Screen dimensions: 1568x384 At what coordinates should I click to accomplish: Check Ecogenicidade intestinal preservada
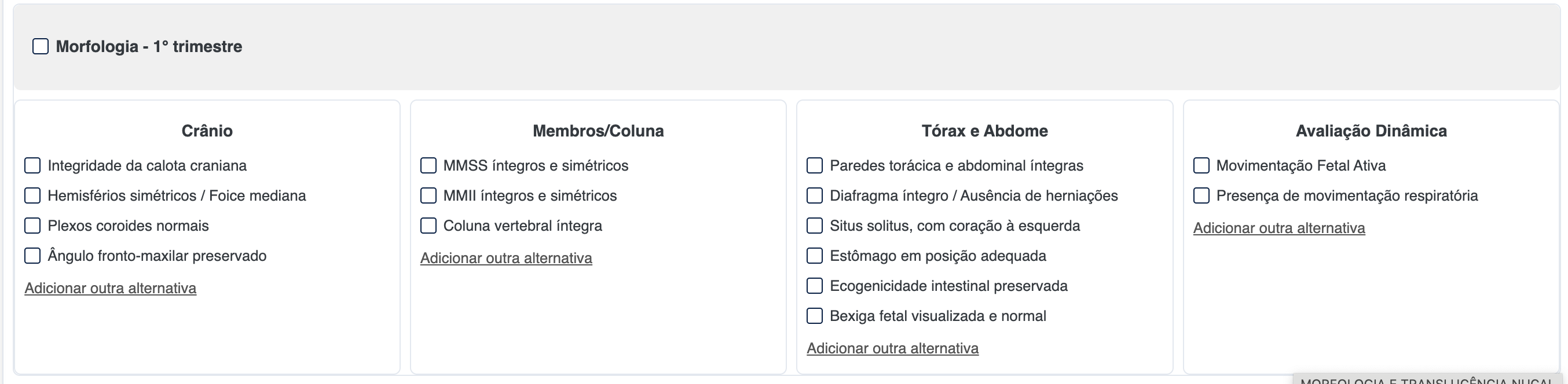tap(815, 286)
